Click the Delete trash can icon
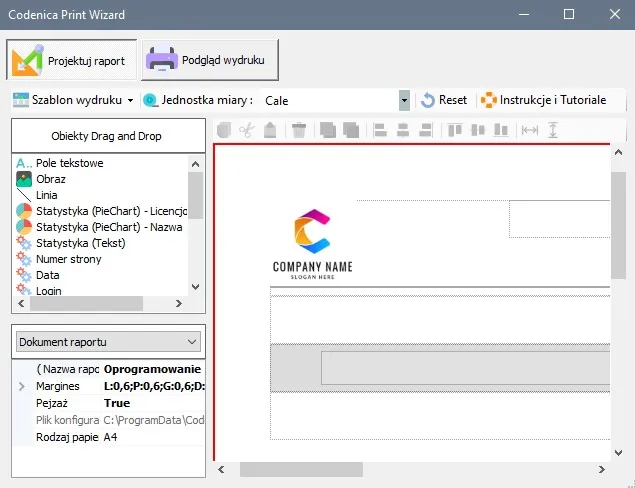635x488 pixels. click(299, 130)
